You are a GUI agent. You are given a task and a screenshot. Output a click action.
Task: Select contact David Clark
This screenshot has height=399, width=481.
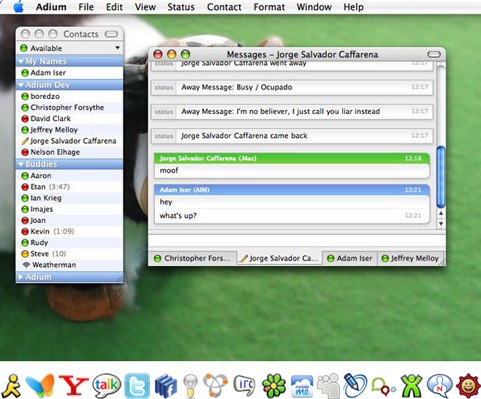pos(69,119)
